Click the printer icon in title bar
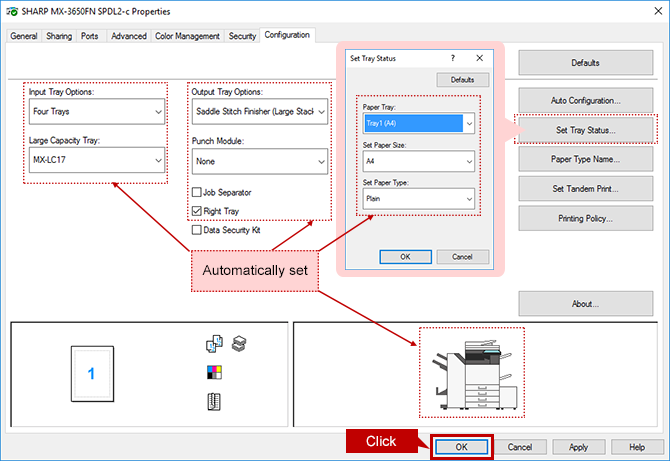This screenshot has width=670, height=461. (x=12, y=12)
